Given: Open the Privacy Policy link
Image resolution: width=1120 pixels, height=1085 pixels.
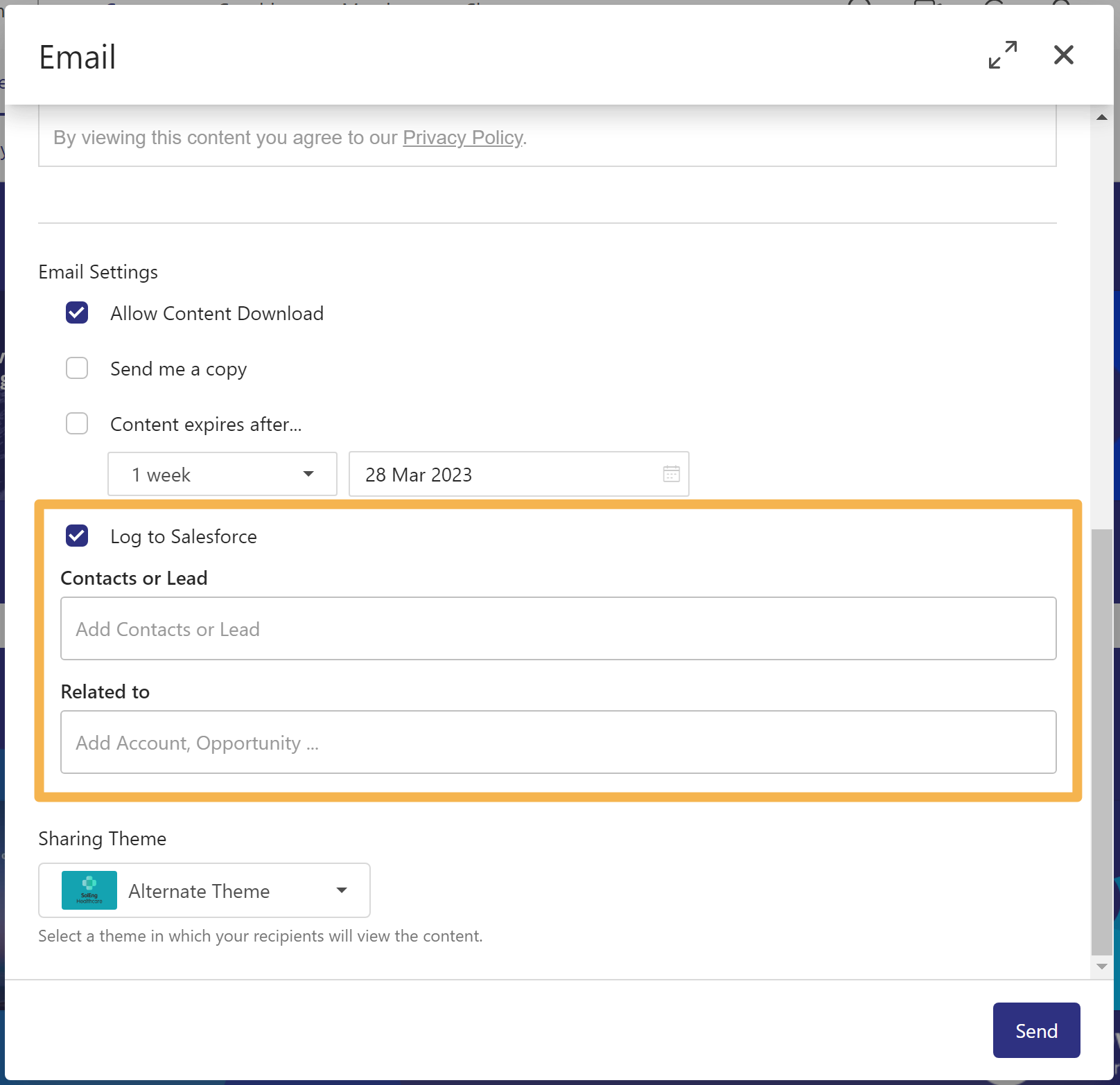Looking at the screenshot, I should tap(462, 138).
